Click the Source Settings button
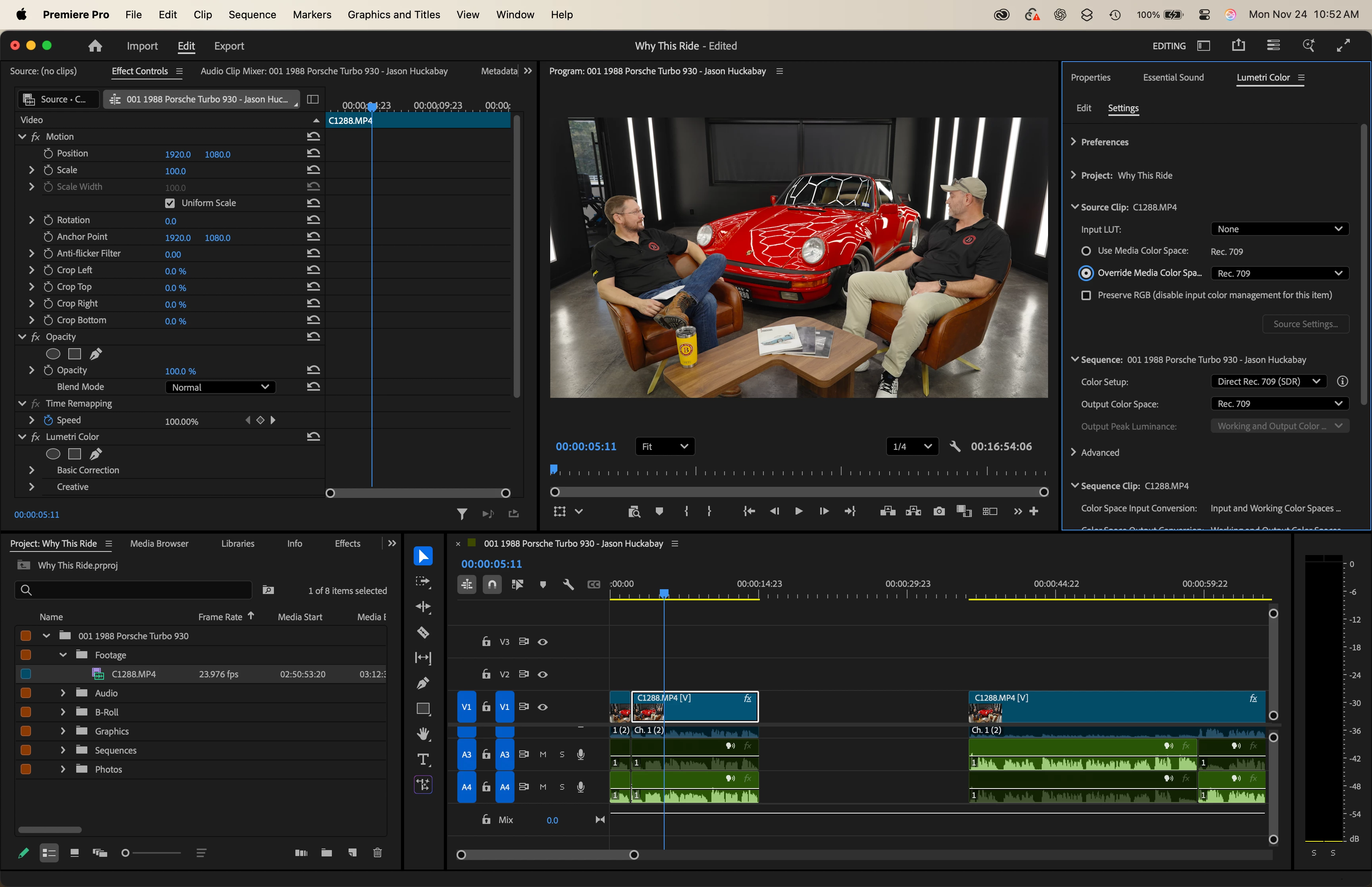 (x=1305, y=324)
